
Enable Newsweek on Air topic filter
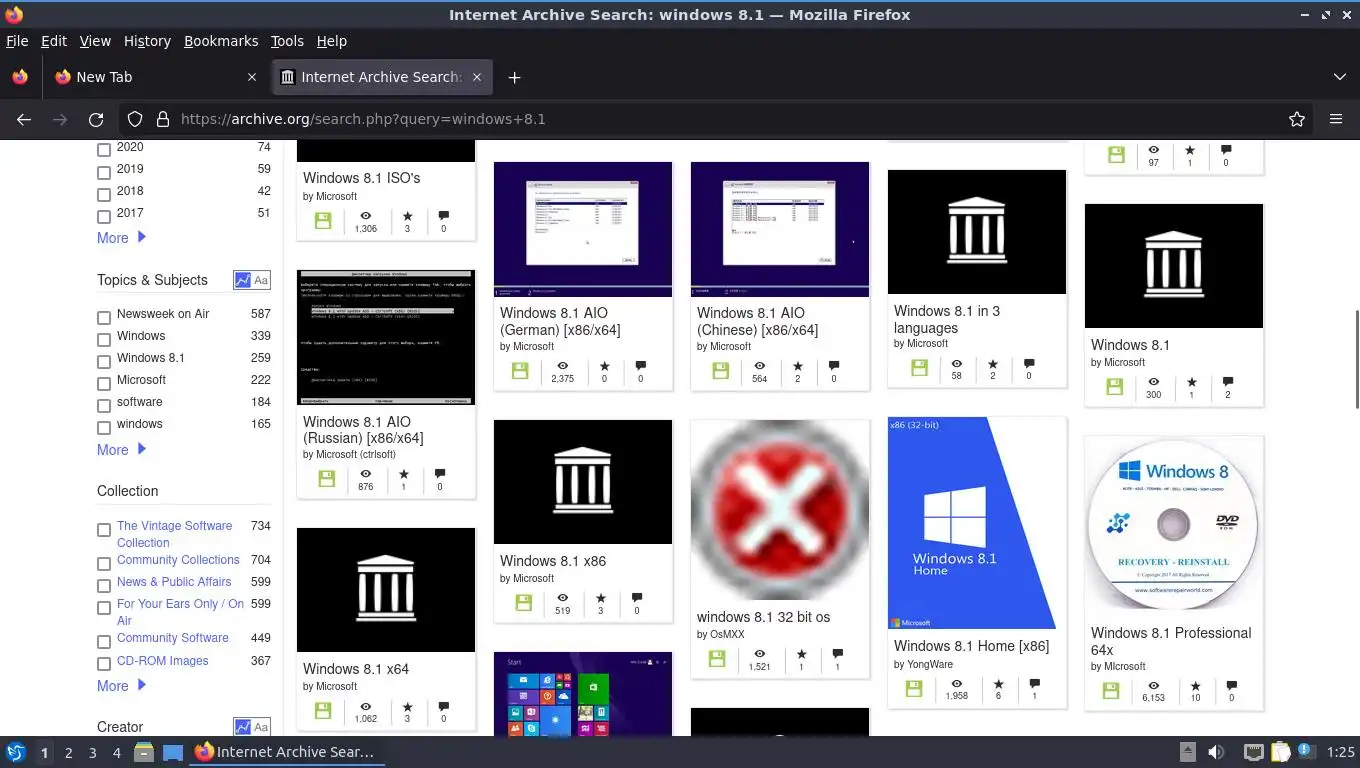104,317
